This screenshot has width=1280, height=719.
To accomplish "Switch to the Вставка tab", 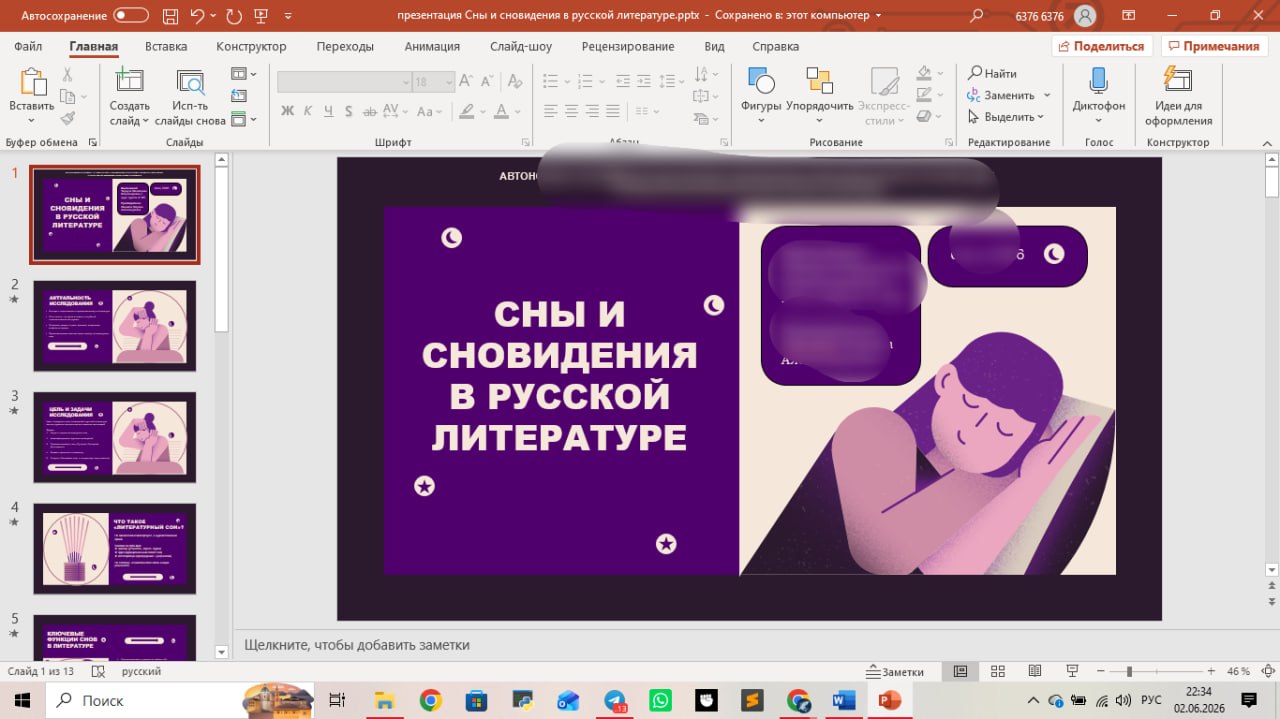I will (166, 46).
